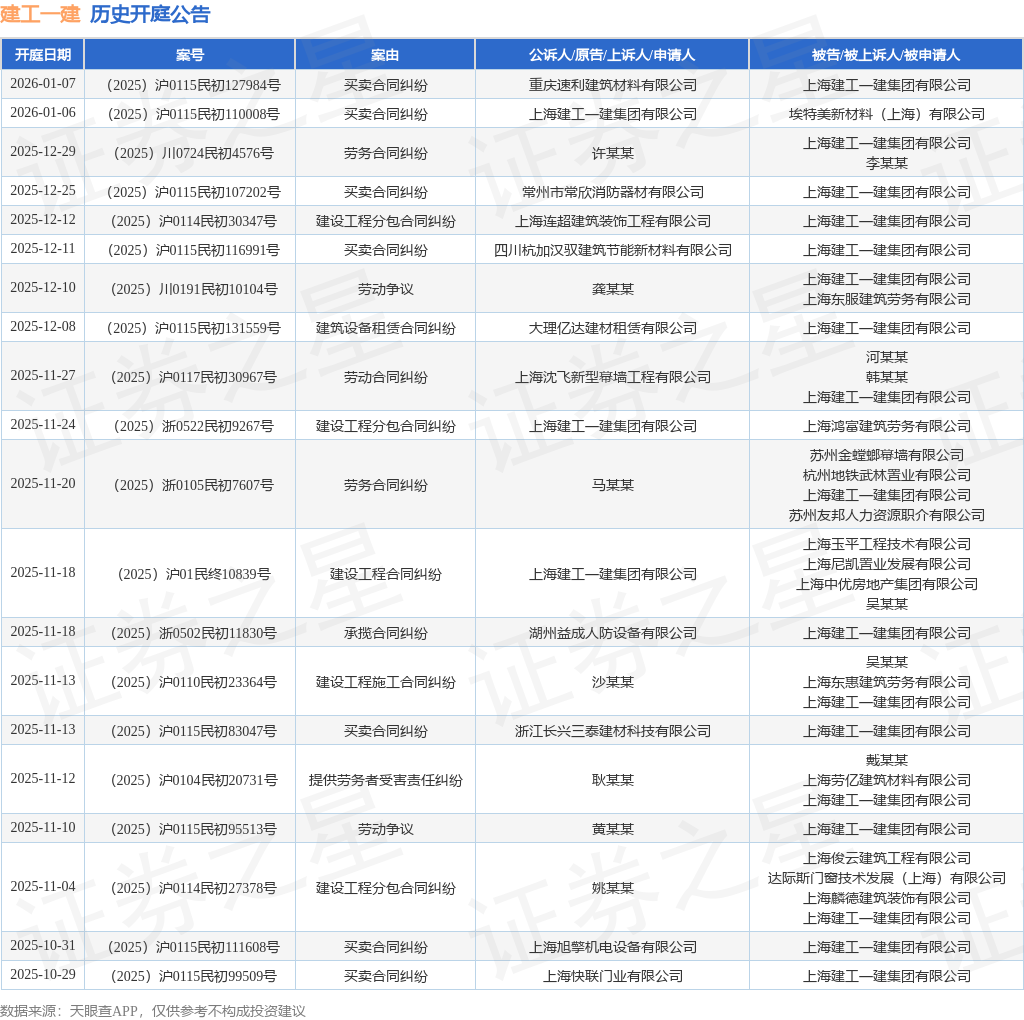Click plaintiff 龚某某

pos(613,289)
